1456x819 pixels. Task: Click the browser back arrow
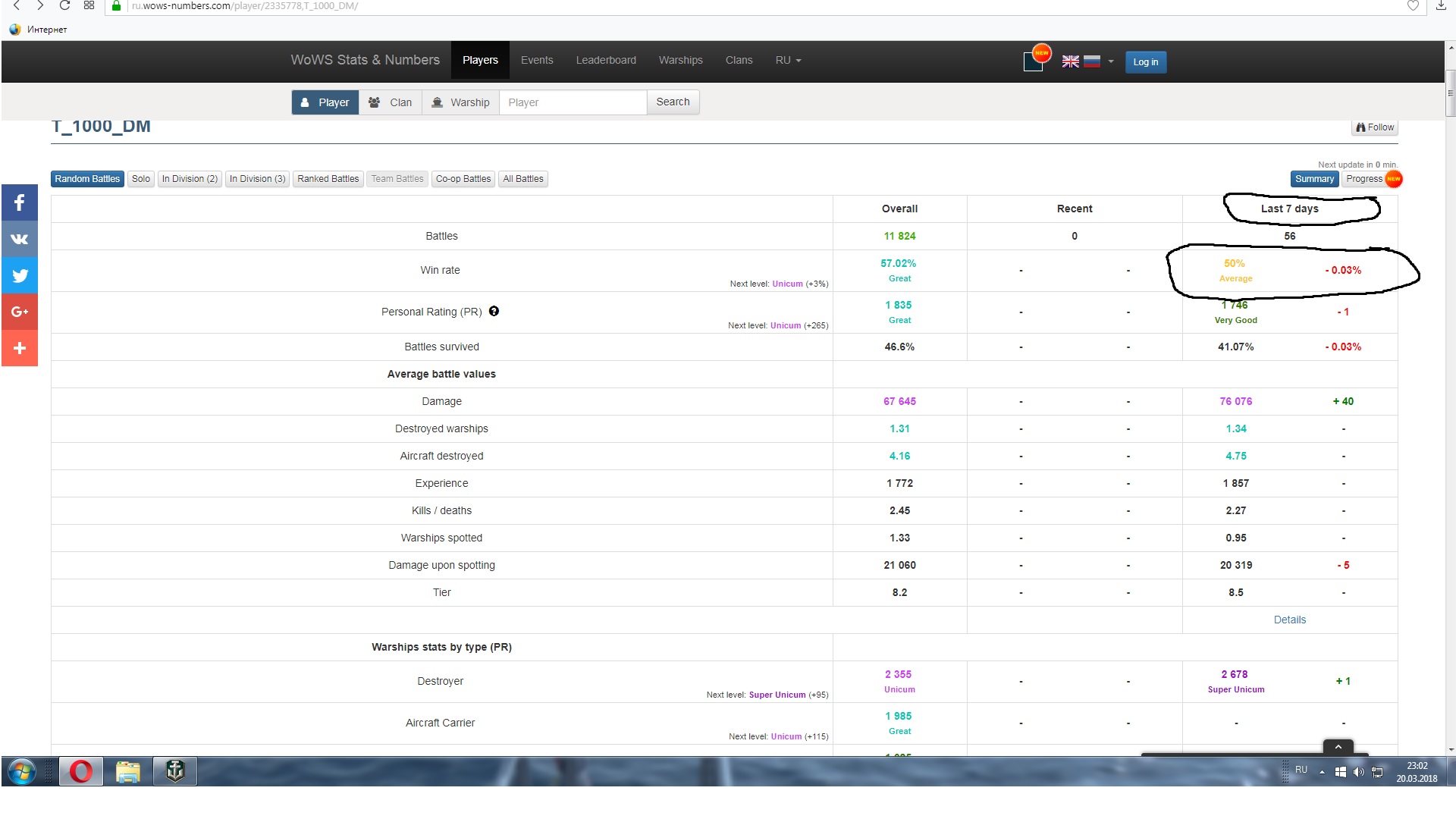point(16,5)
